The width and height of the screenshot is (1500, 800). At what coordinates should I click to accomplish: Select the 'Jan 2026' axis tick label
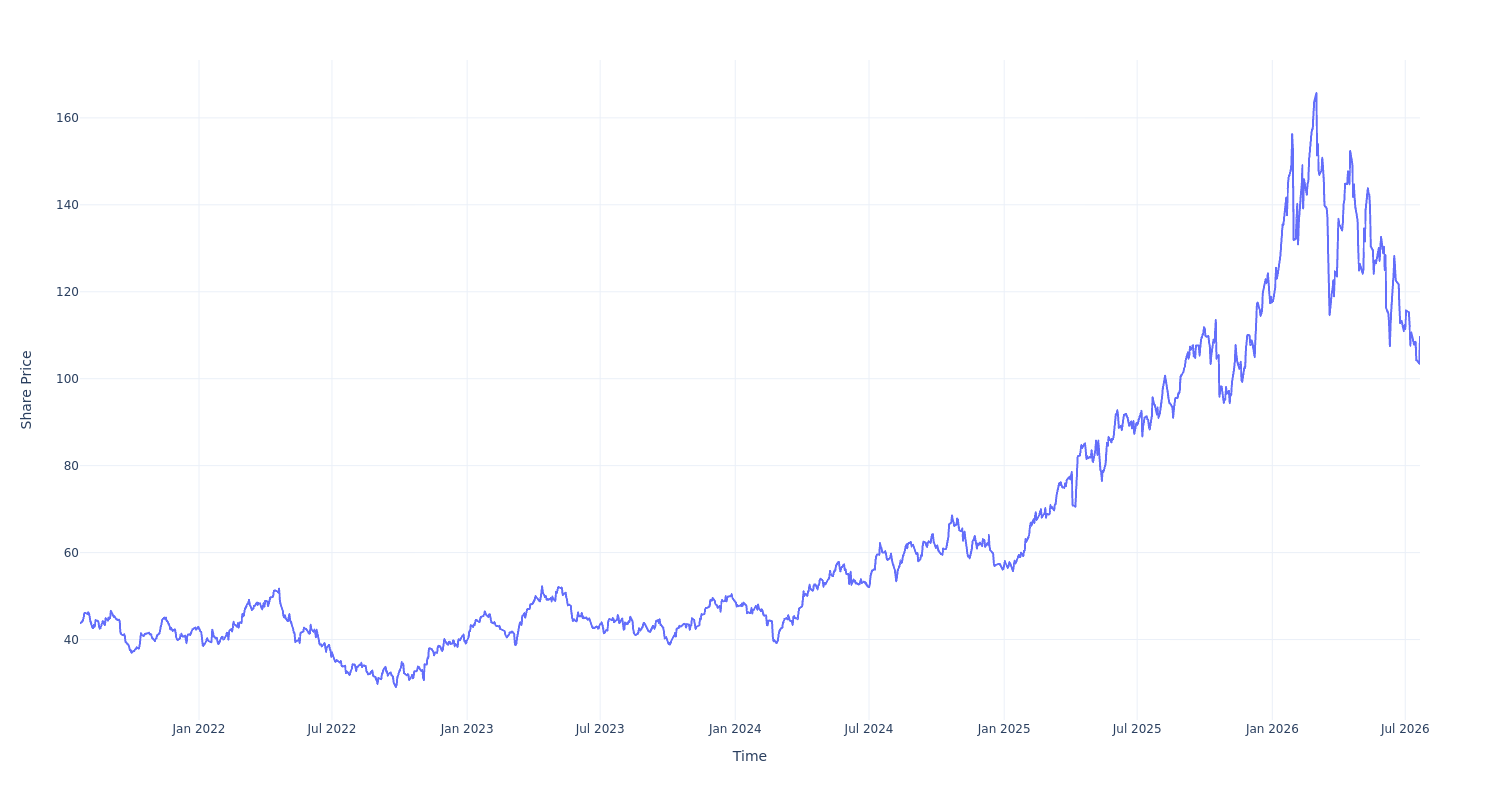pos(1272,729)
